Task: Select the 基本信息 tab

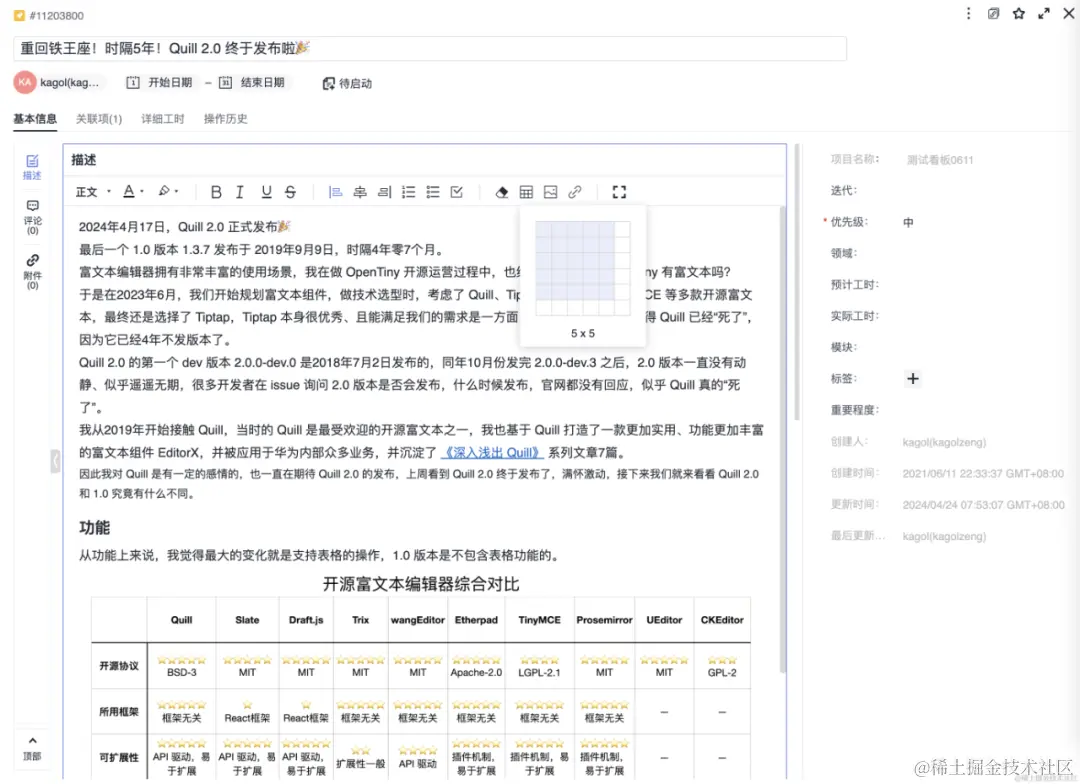Action: [x=35, y=119]
